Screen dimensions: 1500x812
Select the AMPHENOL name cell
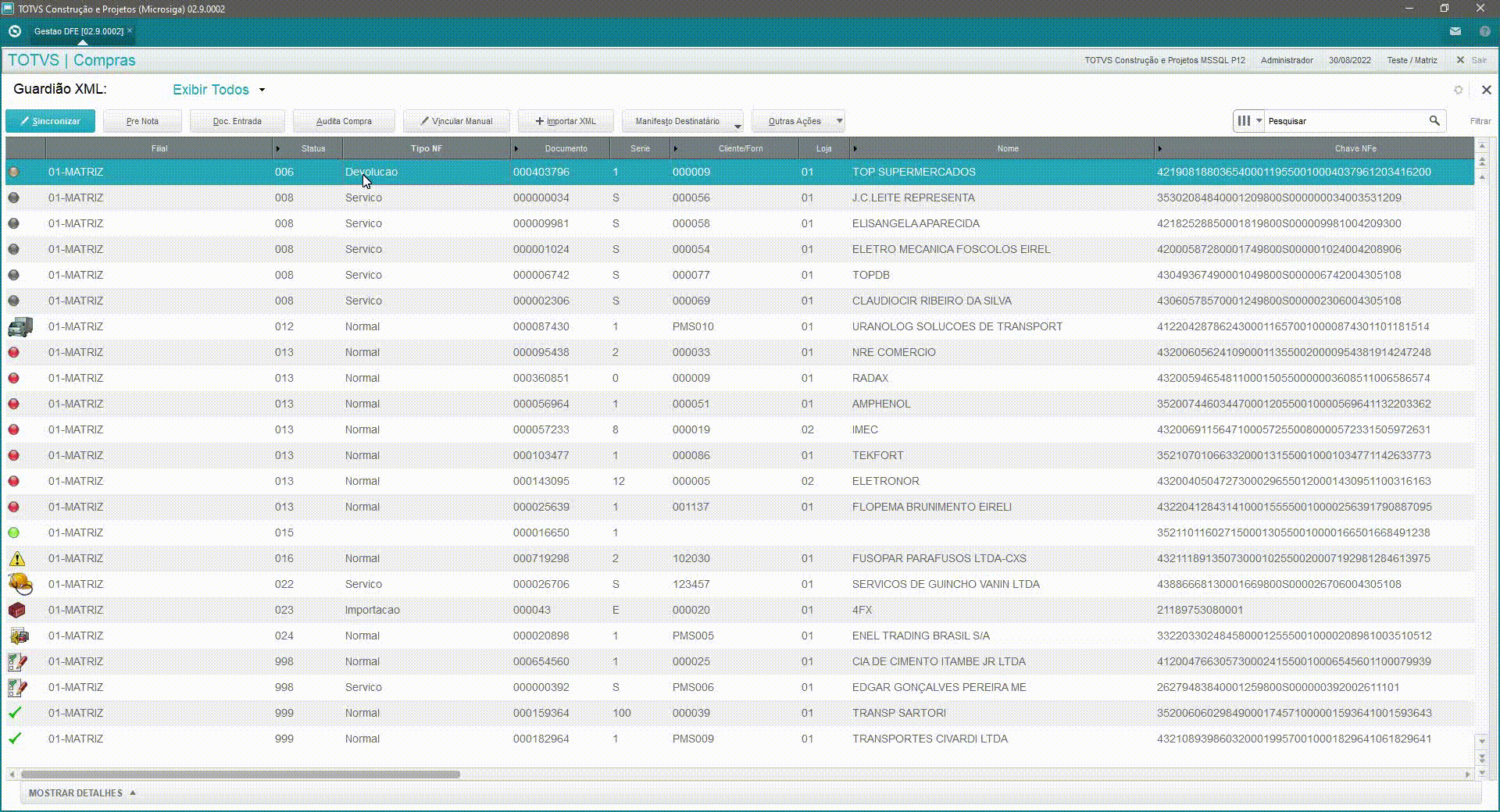[881, 404]
